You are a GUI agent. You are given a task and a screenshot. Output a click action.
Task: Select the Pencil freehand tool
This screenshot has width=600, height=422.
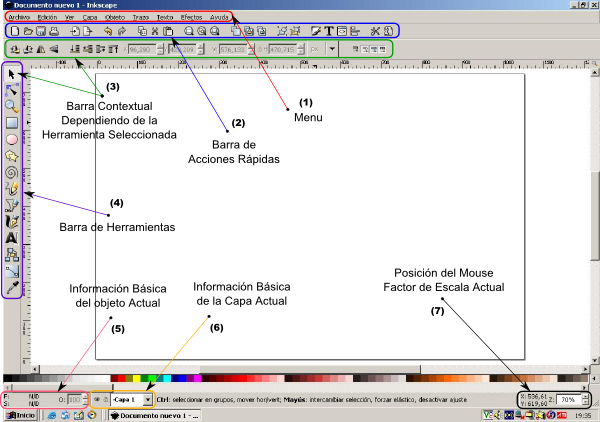click(11, 189)
